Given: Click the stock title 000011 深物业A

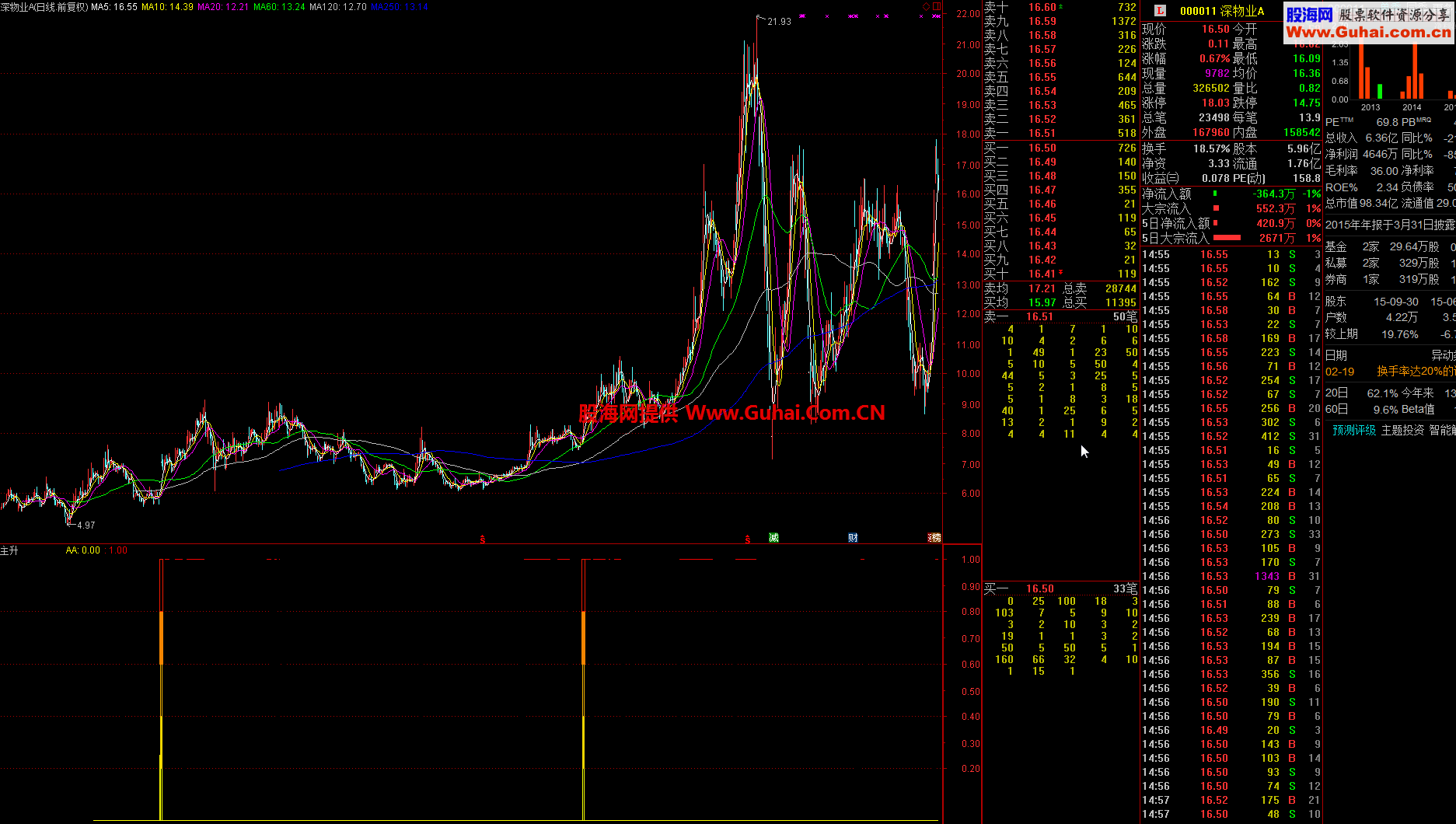Looking at the screenshot, I should pos(1222,11).
